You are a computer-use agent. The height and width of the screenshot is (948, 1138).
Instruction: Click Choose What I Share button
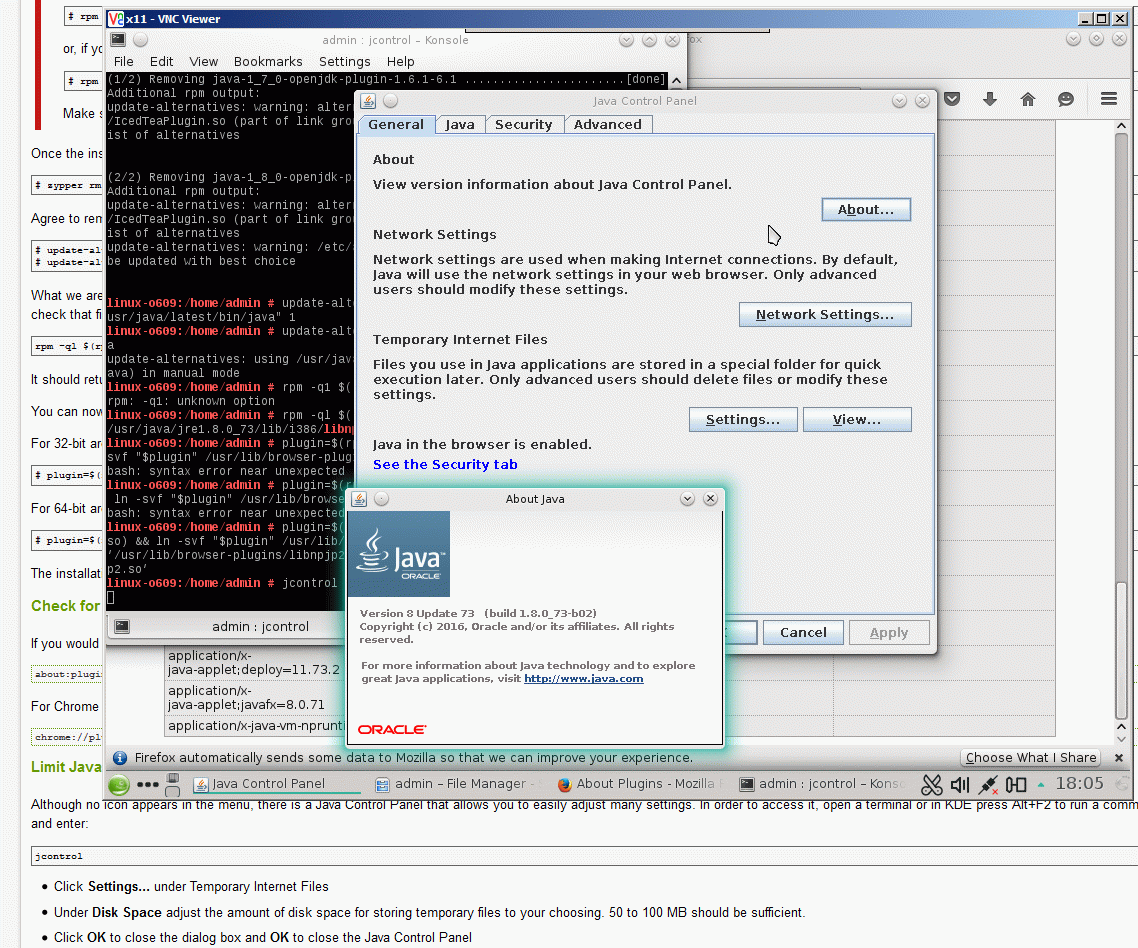coord(1031,758)
